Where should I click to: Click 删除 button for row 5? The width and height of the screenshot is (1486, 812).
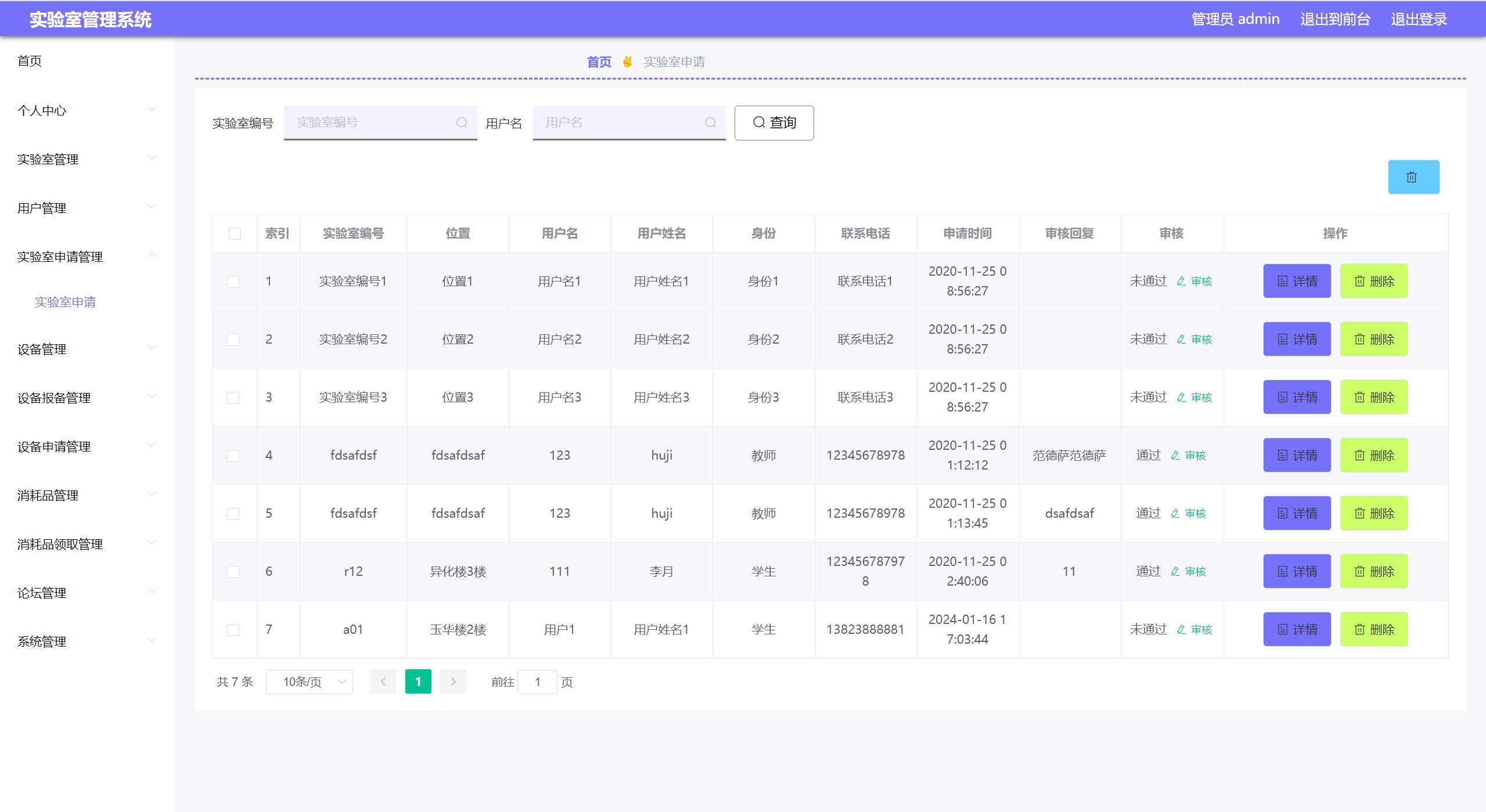coord(1373,513)
